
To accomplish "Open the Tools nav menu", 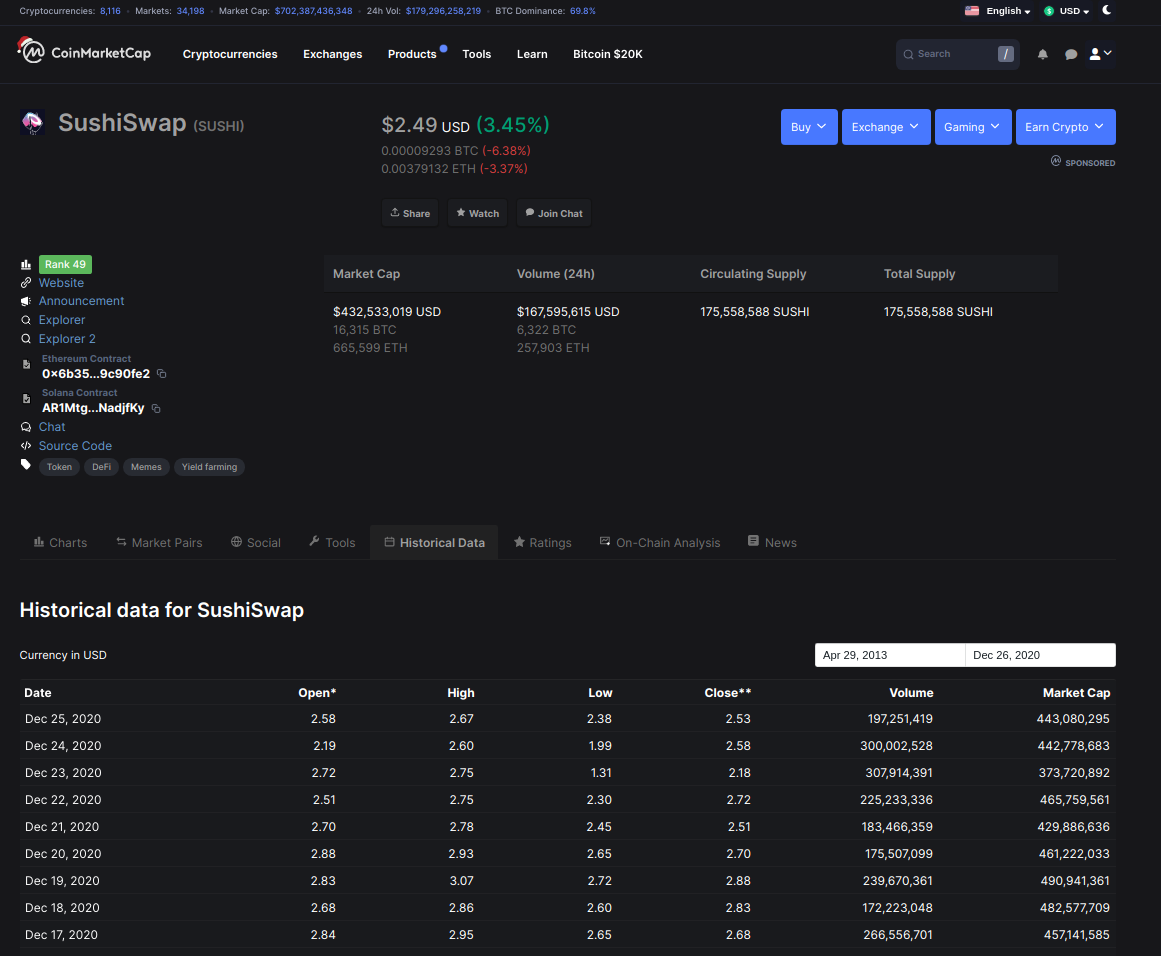I will [x=477, y=54].
